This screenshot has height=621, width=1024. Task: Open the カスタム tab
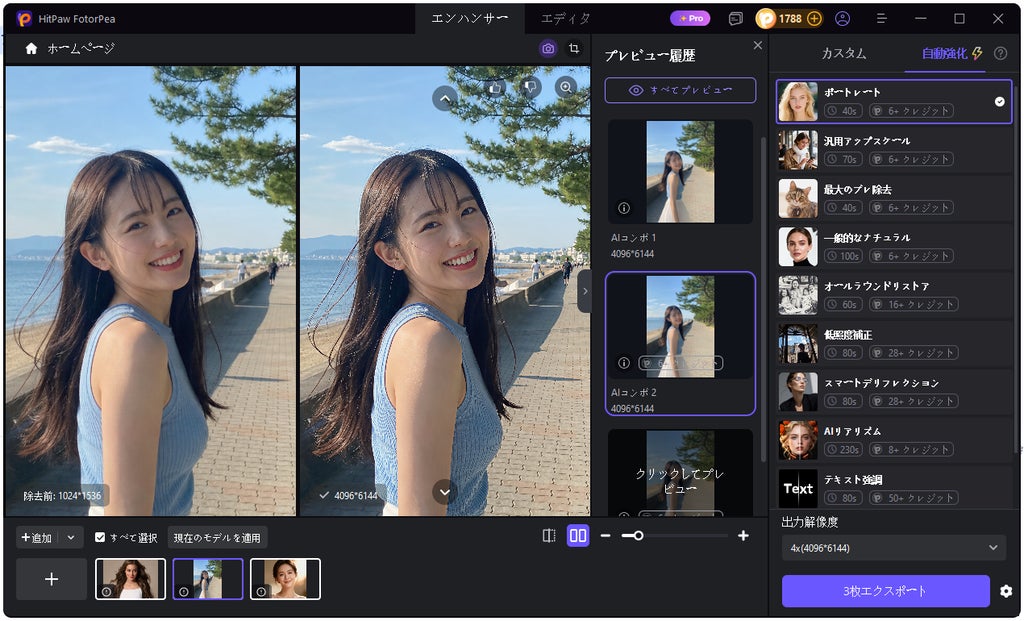(x=844, y=54)
